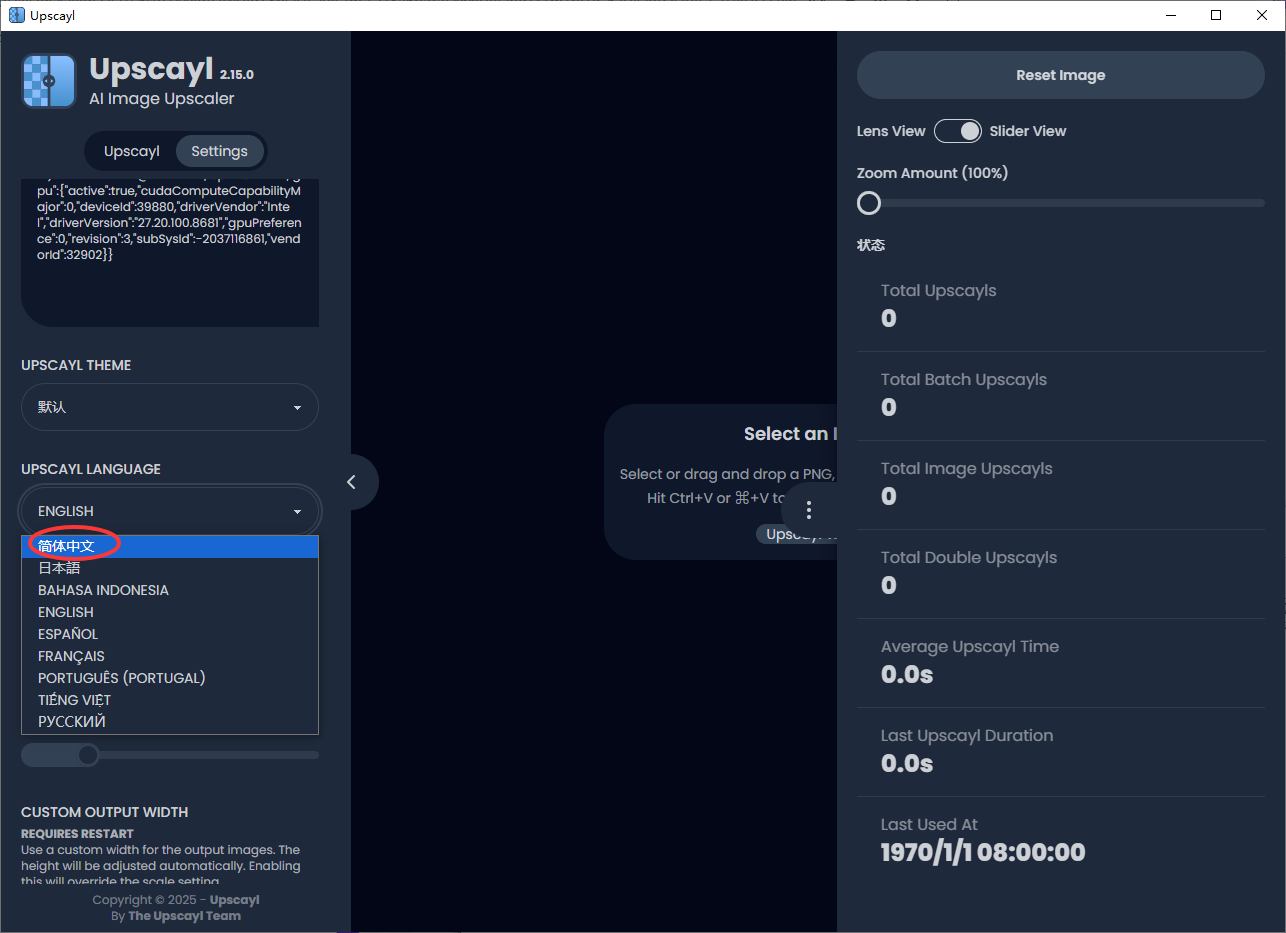
Task: Maximize the Upscayl window
Action: click(x=1216, y=15)
